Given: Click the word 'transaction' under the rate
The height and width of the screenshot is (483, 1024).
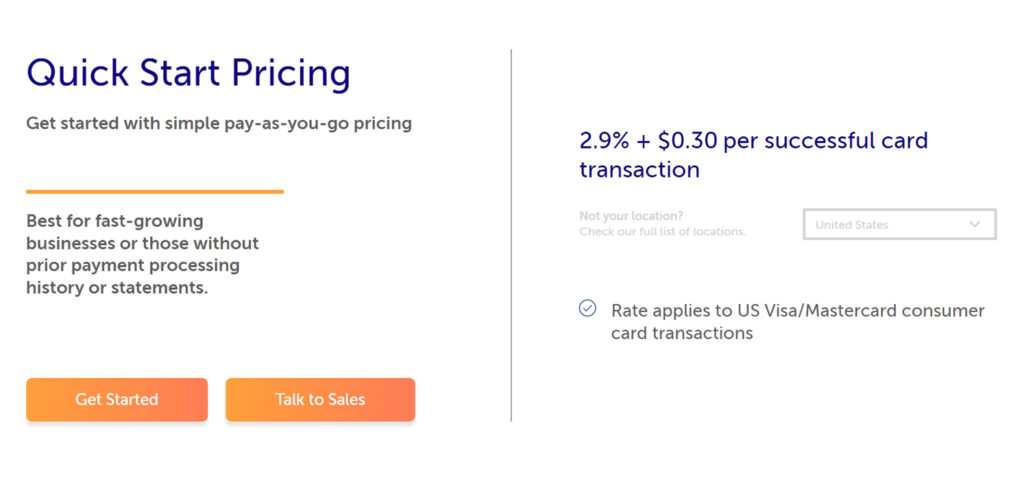Looking at the screenshot, I should 639,170.
